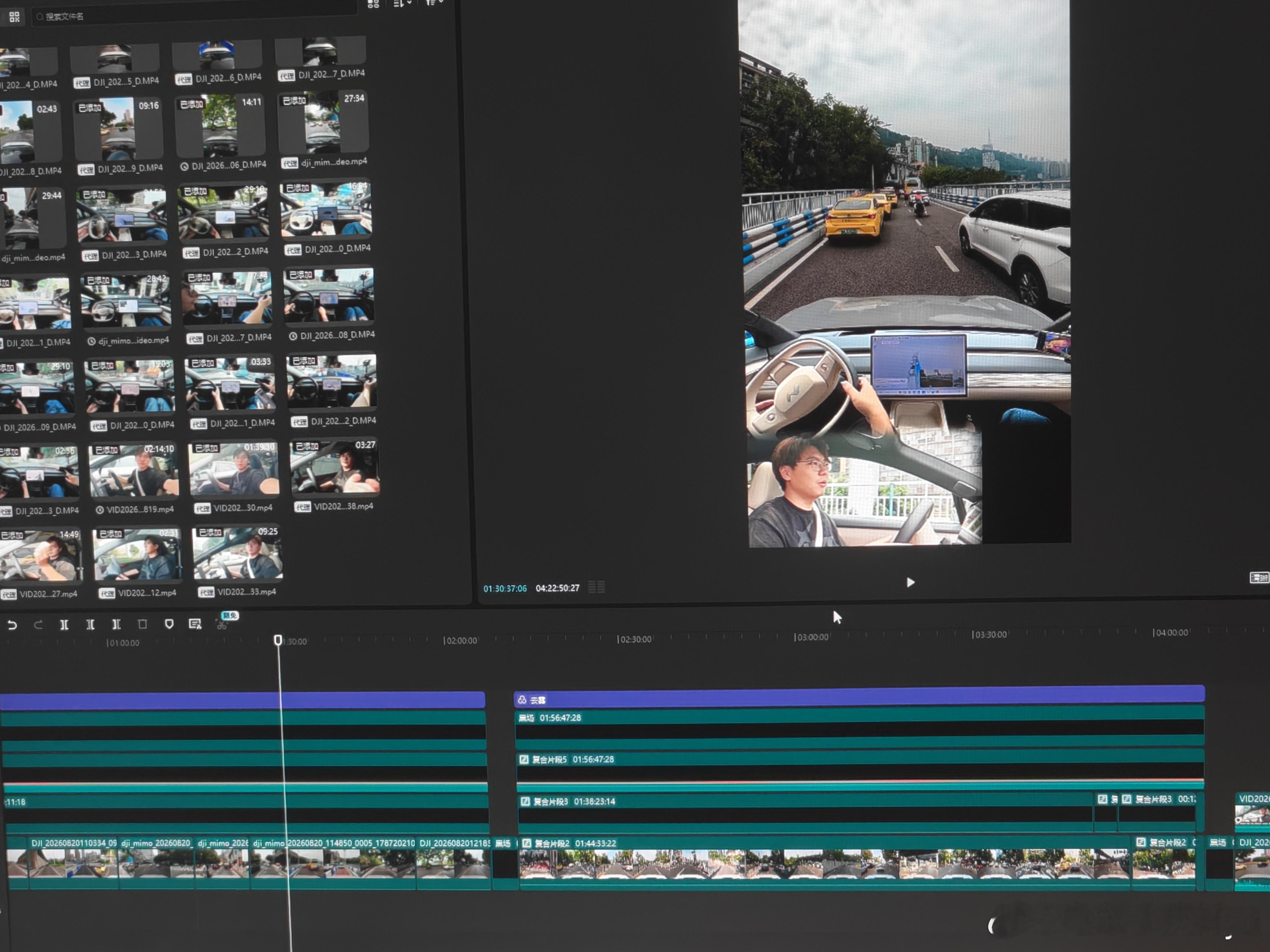Select the 27:34 media thumbnail dji_mim...deo.mp4
Viewport: 1270px width, 952px height.
pos(323,123)
